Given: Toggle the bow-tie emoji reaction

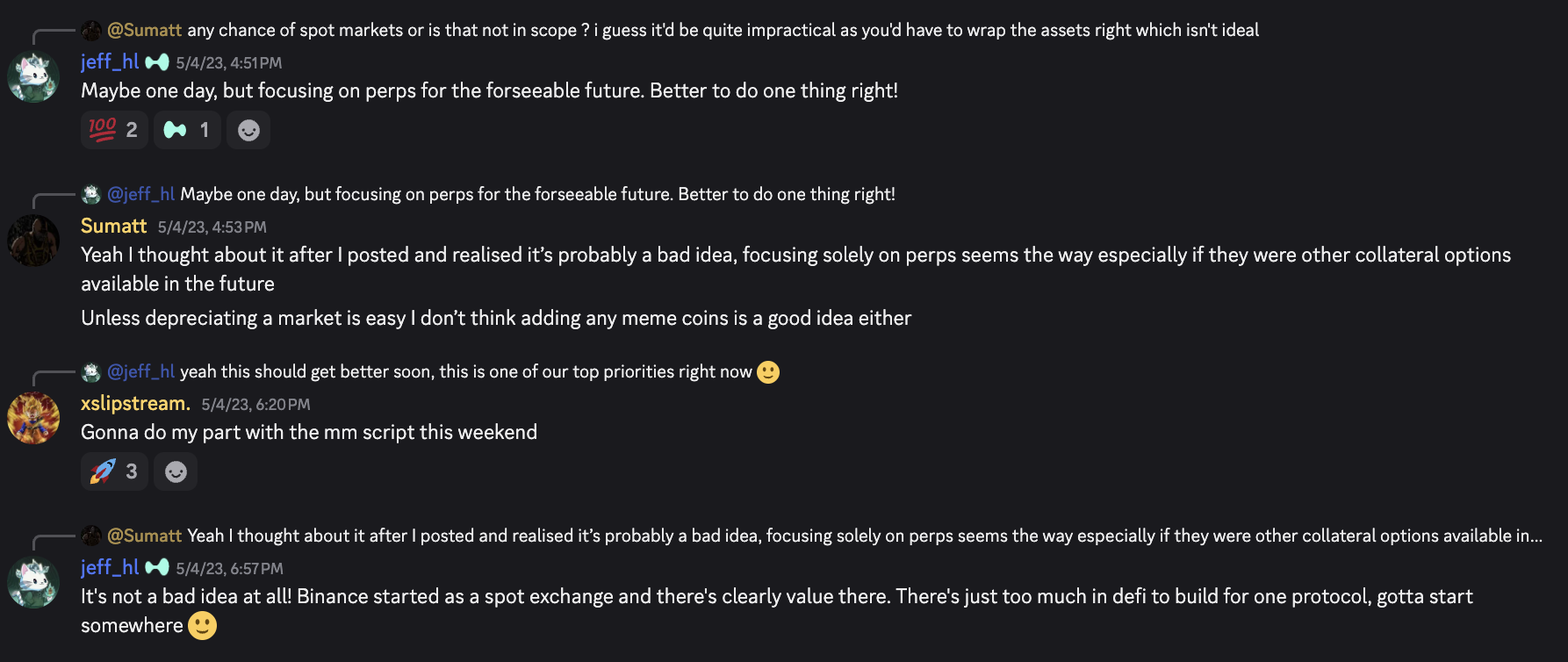Looking at the screenshot, I should coord(187,130).
